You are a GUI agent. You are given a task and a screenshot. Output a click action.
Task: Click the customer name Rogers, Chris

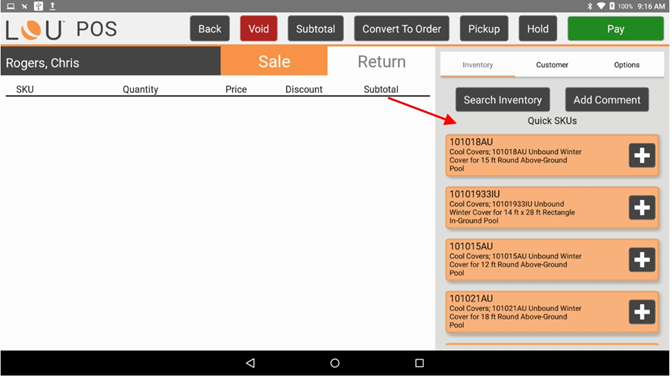pos(42,63)
